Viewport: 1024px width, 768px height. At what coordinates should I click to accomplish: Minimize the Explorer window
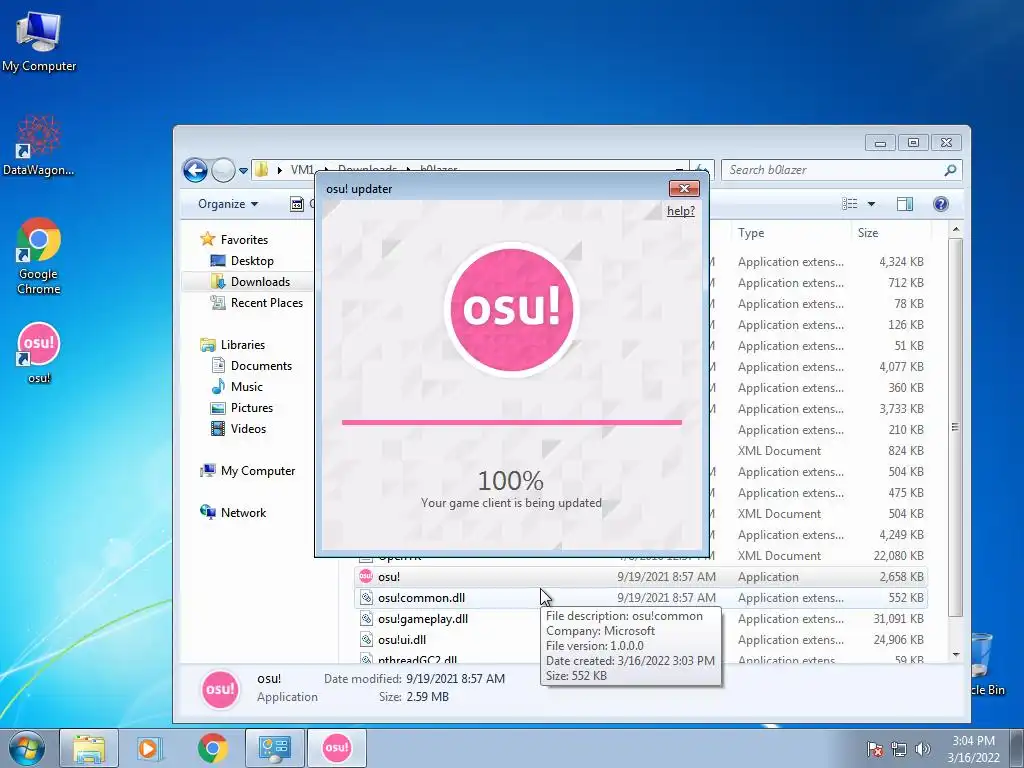[x=880, y=142]
